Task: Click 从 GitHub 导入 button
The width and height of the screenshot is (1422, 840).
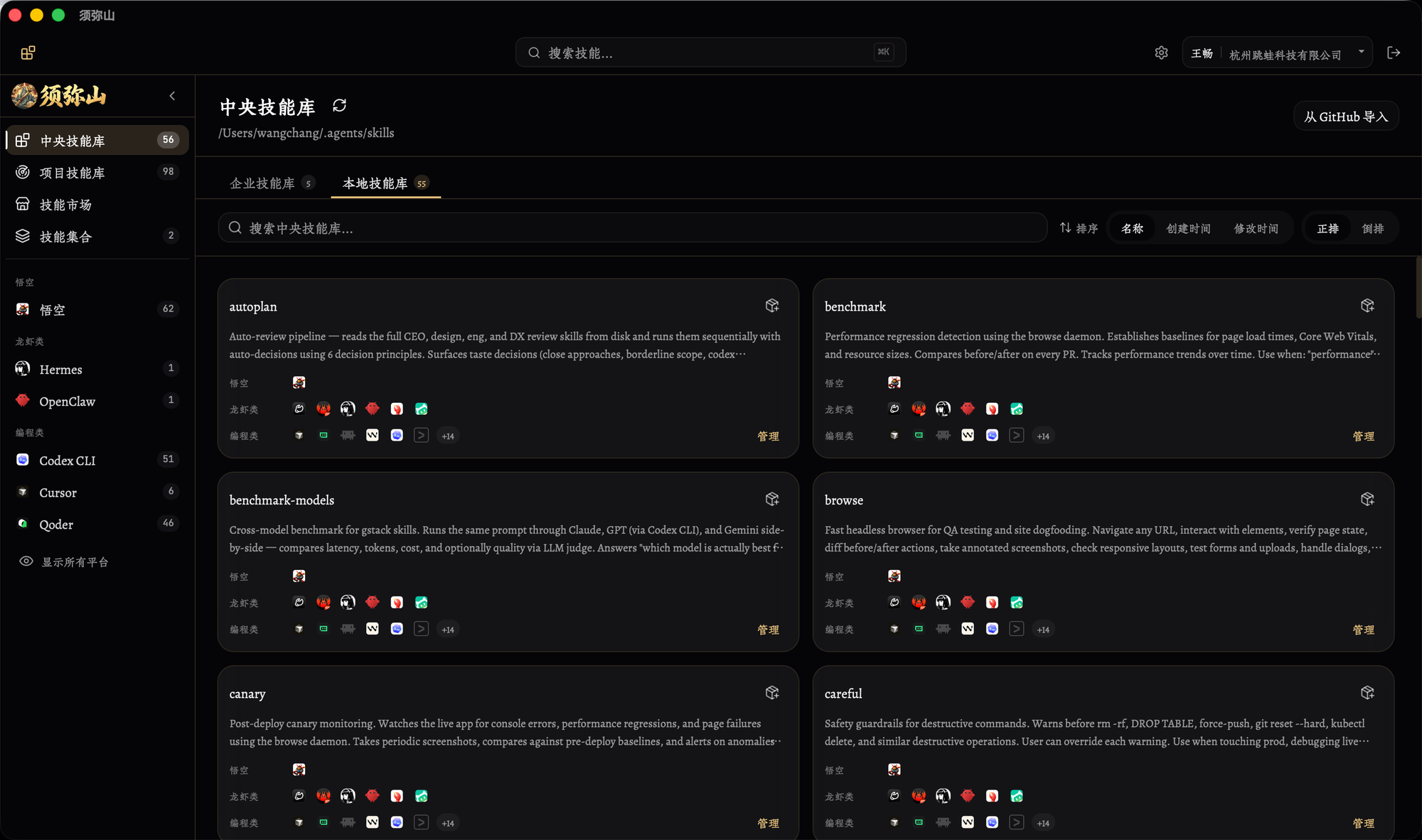Action: coord(1346,117)
